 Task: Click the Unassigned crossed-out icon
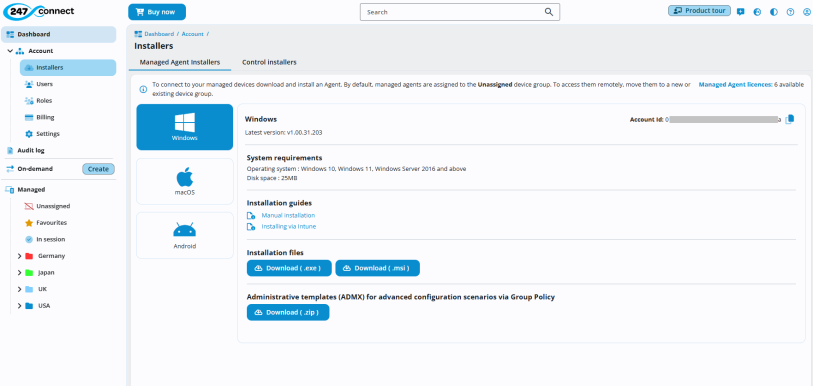tap(29, 206)
